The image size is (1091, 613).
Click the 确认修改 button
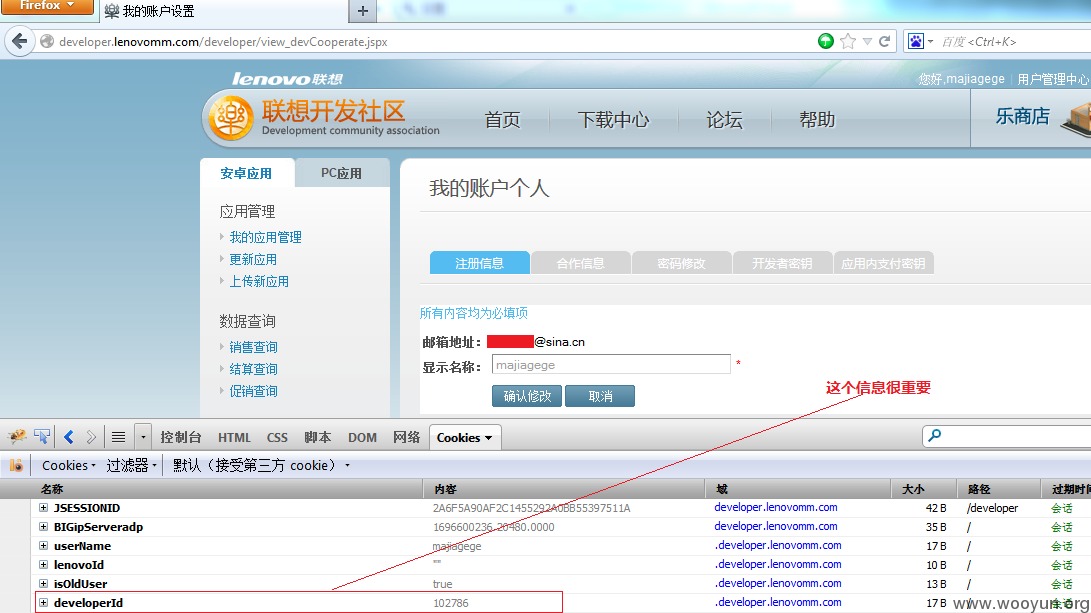pos(527,396)
